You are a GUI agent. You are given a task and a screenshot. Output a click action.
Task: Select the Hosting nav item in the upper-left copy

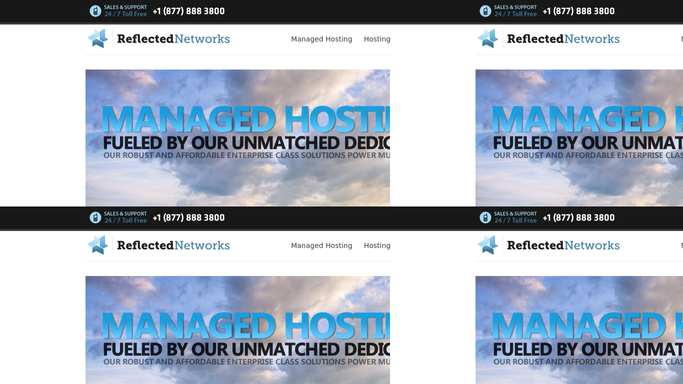click(x=377, y=39)
